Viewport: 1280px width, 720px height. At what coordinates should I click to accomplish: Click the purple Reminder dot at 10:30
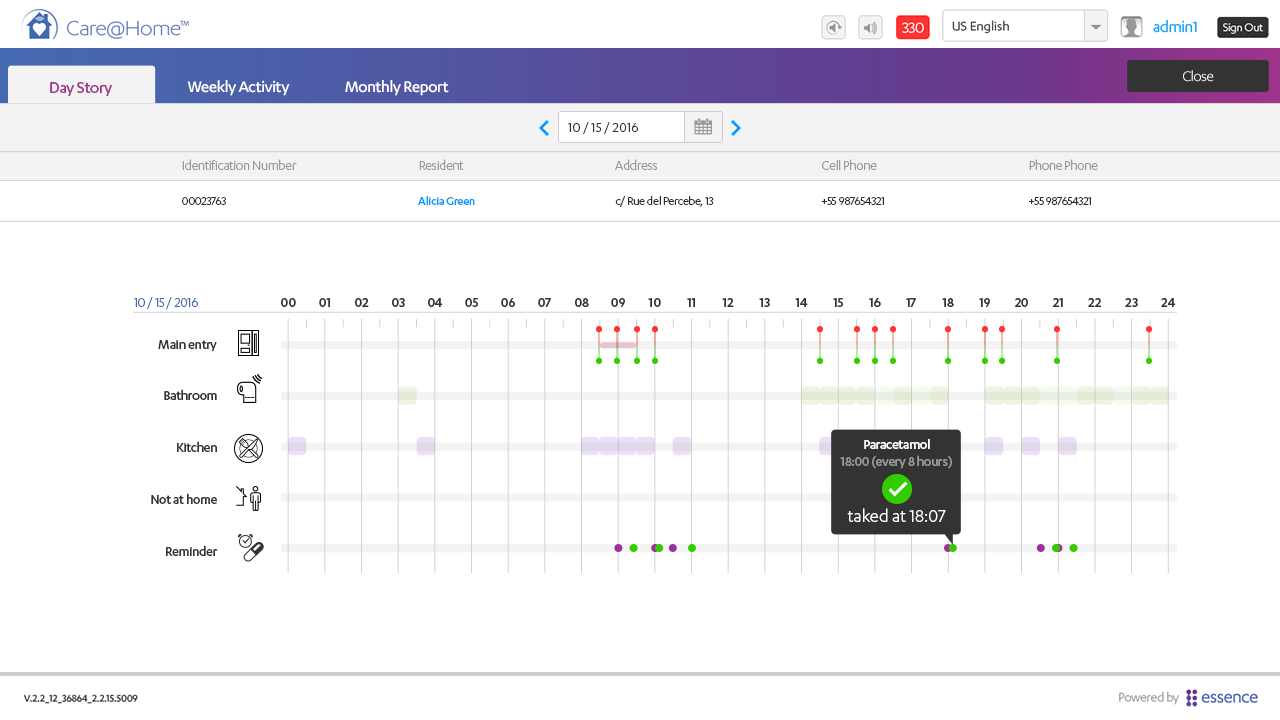[x=673, y=548]
